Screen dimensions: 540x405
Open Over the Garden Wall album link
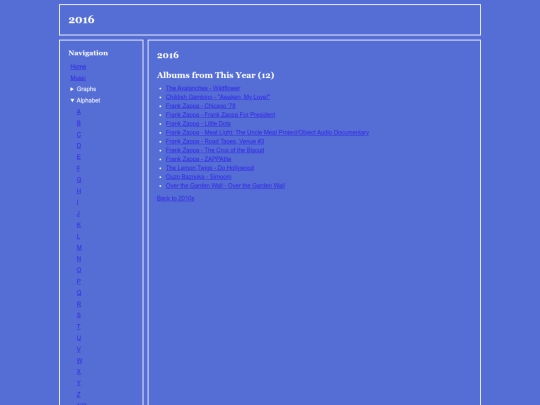(x=225, y=186)
